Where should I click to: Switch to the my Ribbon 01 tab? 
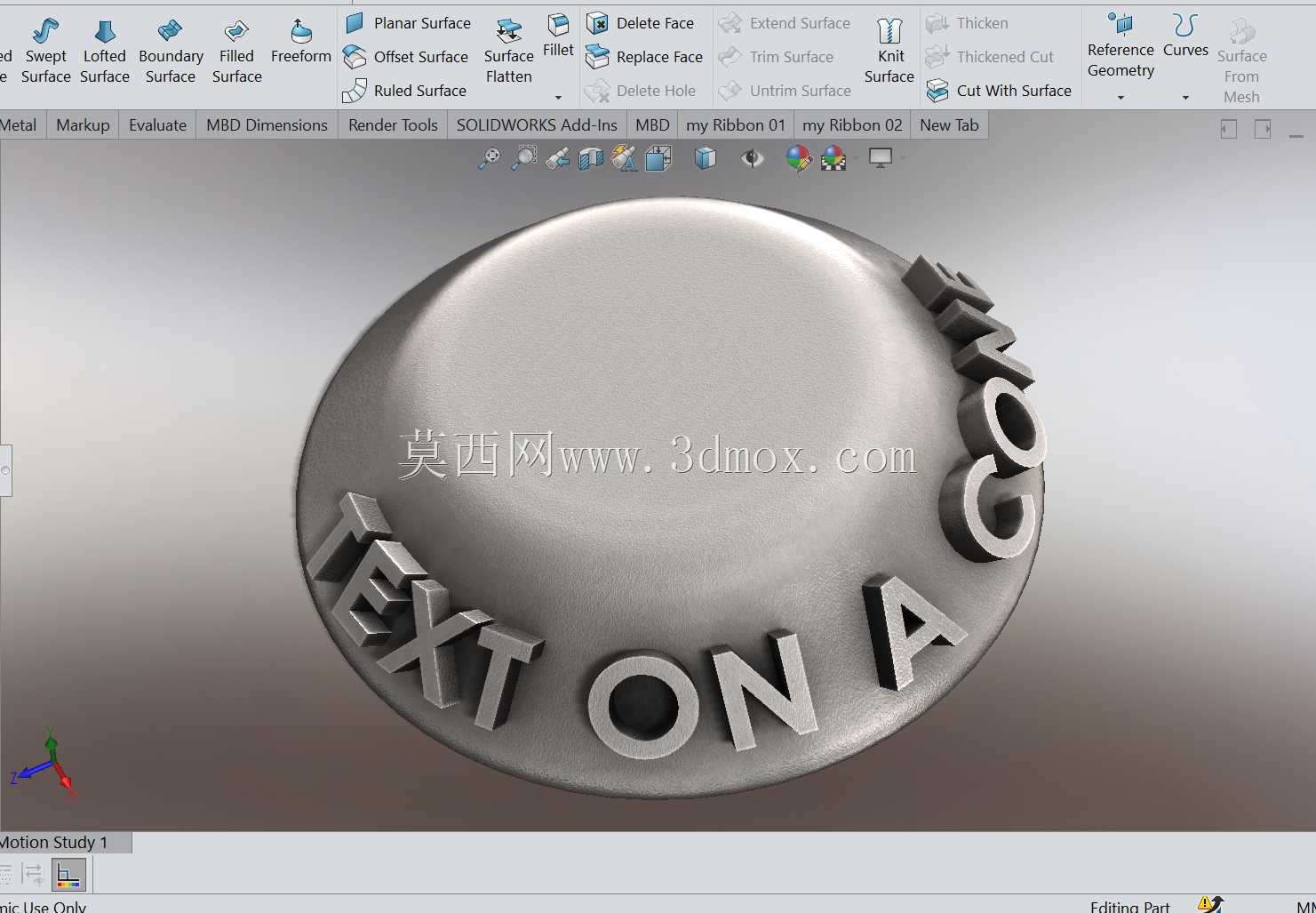click(736, 125)
